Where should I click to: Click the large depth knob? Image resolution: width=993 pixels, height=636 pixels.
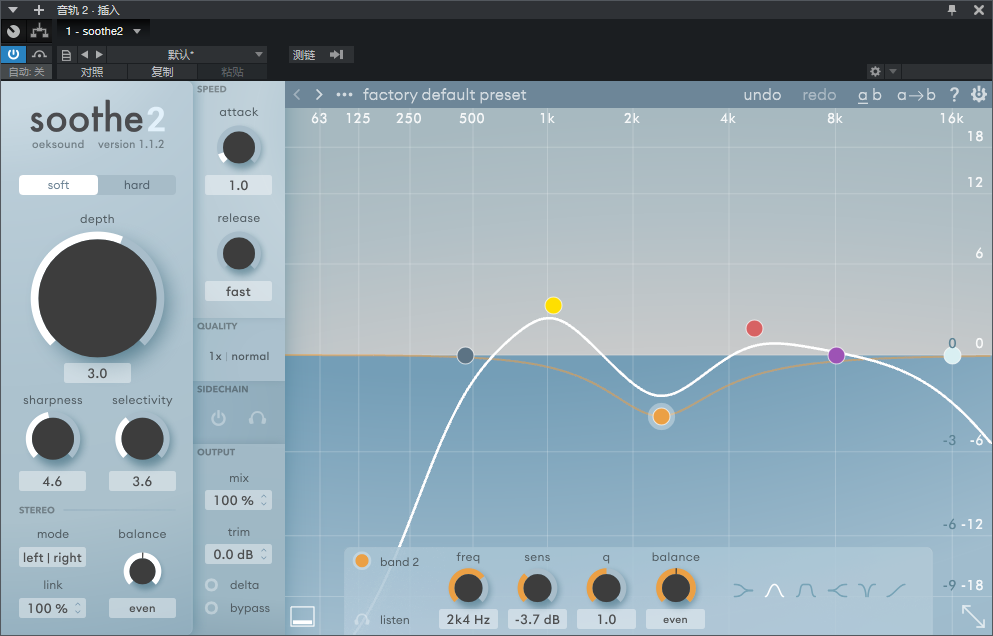click(98, 298)
